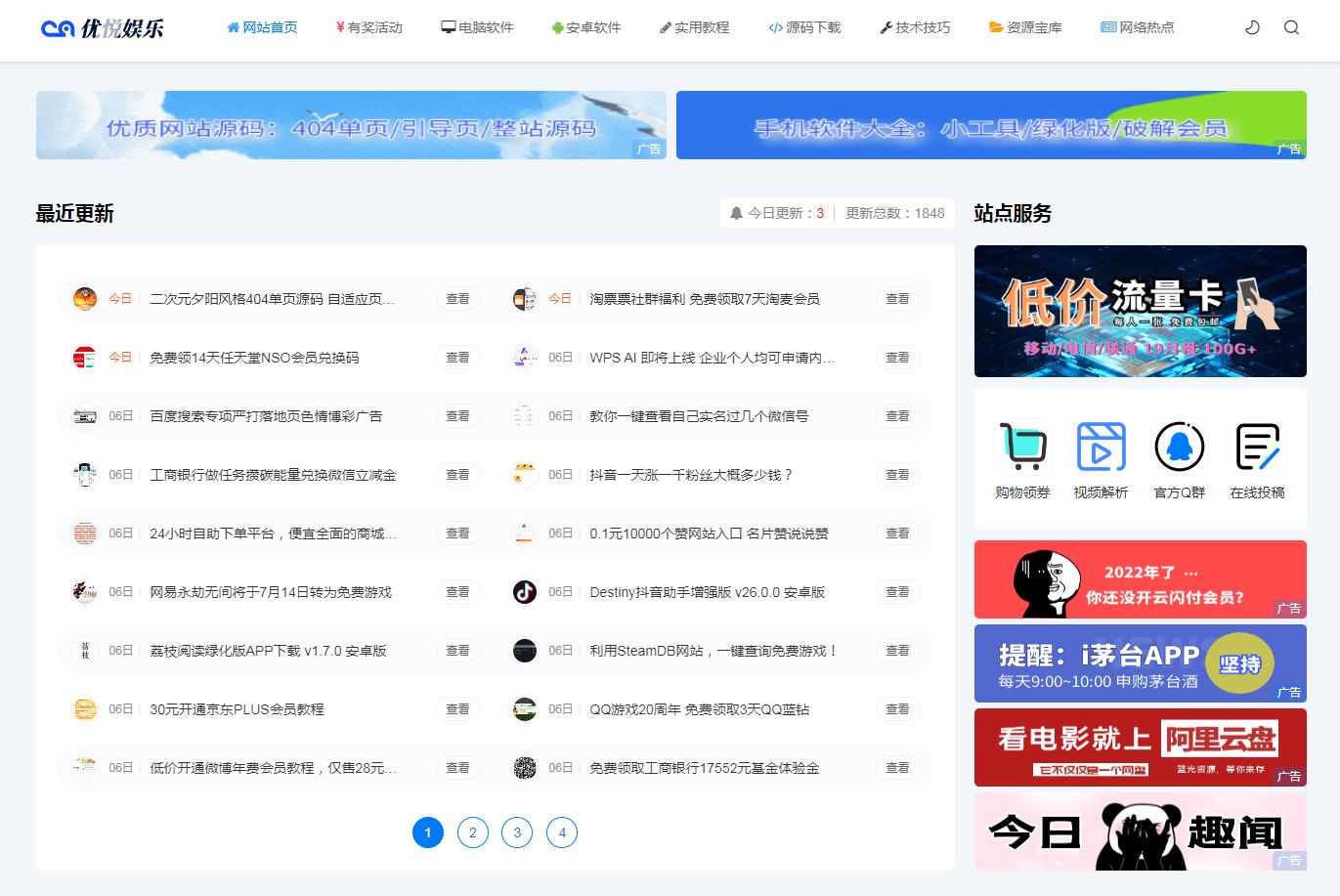
Task: Open search with the magnifier icon
Action: [1291, 27]
